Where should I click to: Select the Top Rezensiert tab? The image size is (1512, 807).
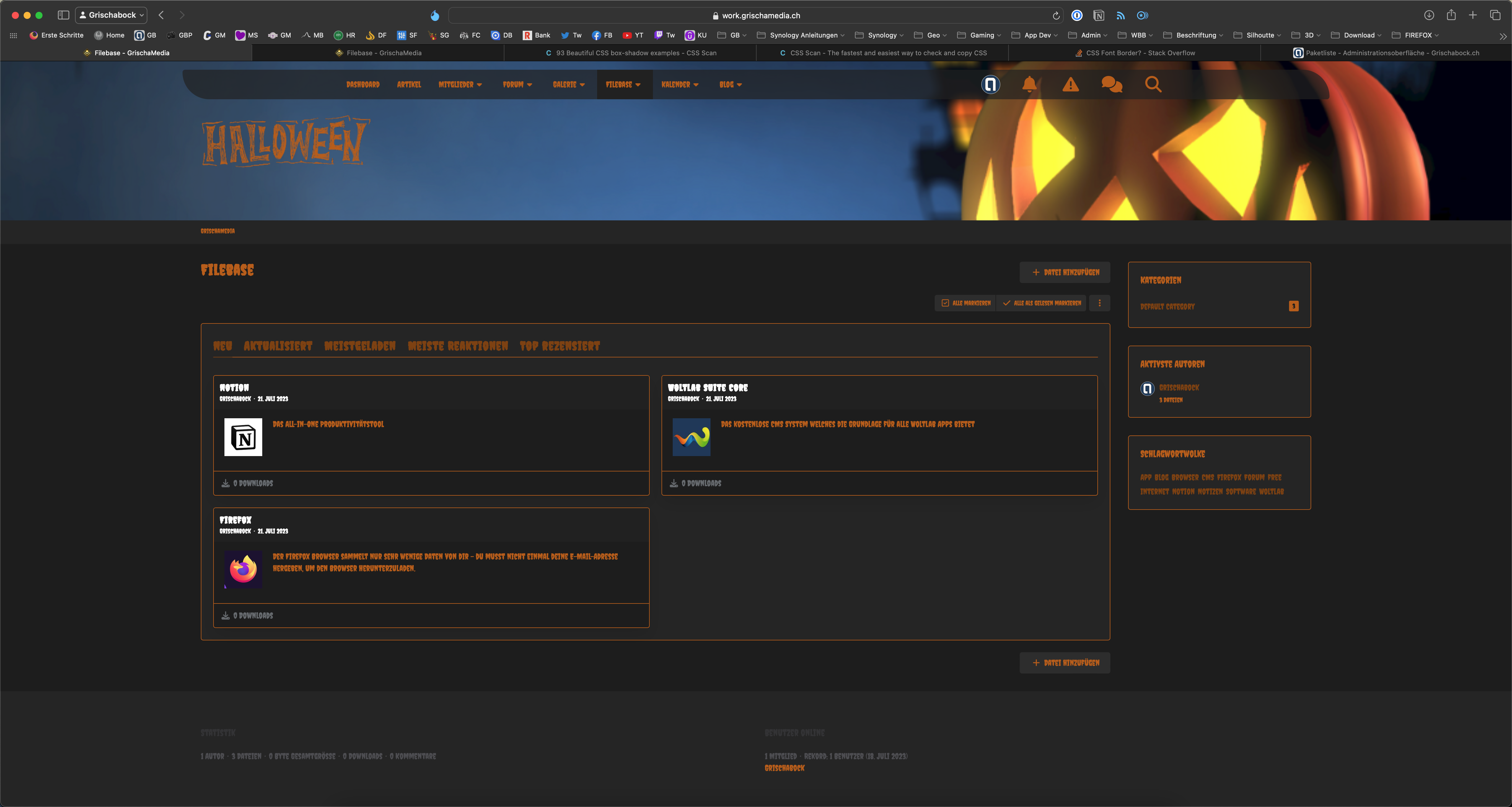[x=559, y=346]
